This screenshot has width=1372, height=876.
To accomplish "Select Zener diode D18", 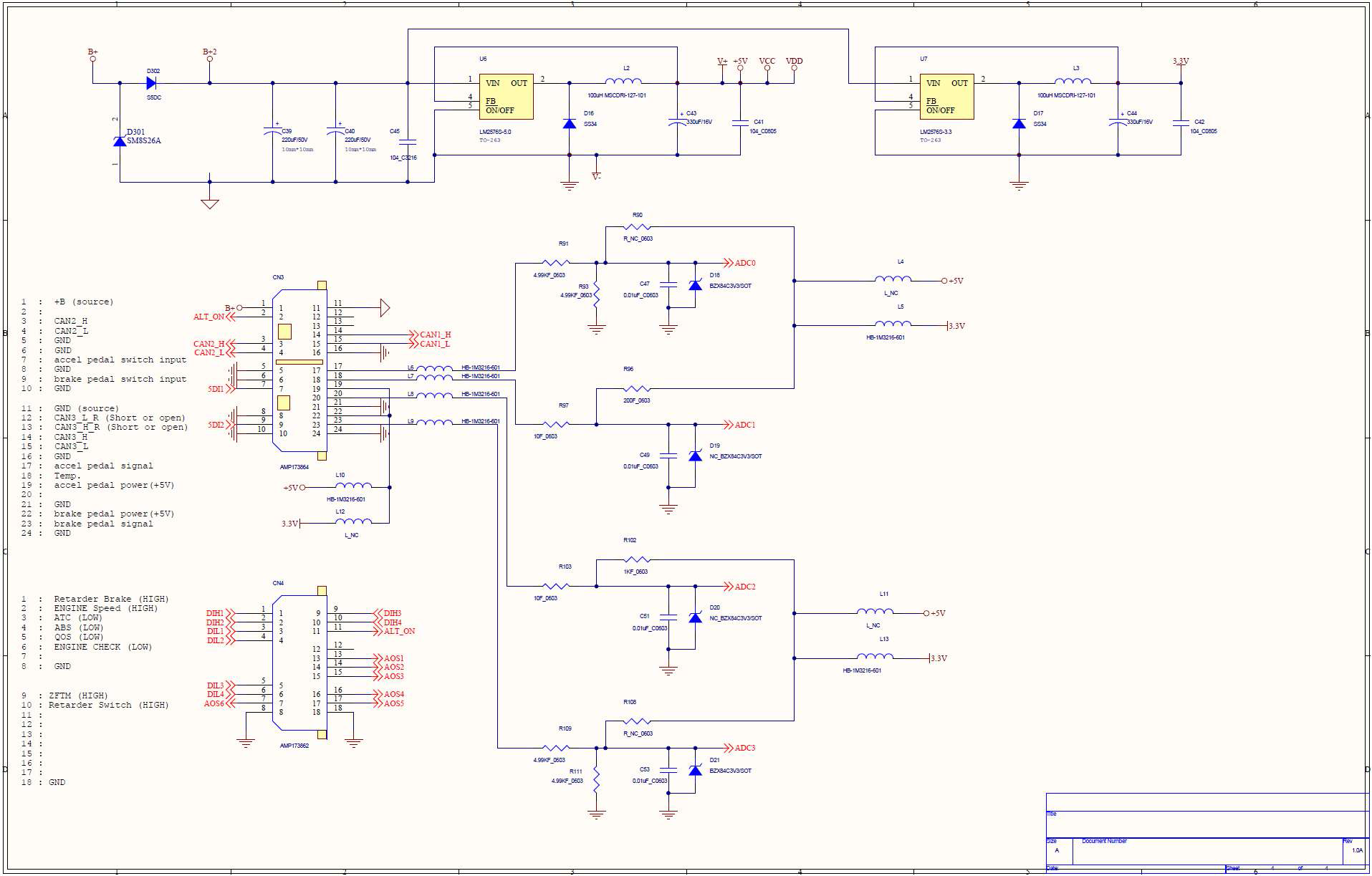I will point(695,285).
